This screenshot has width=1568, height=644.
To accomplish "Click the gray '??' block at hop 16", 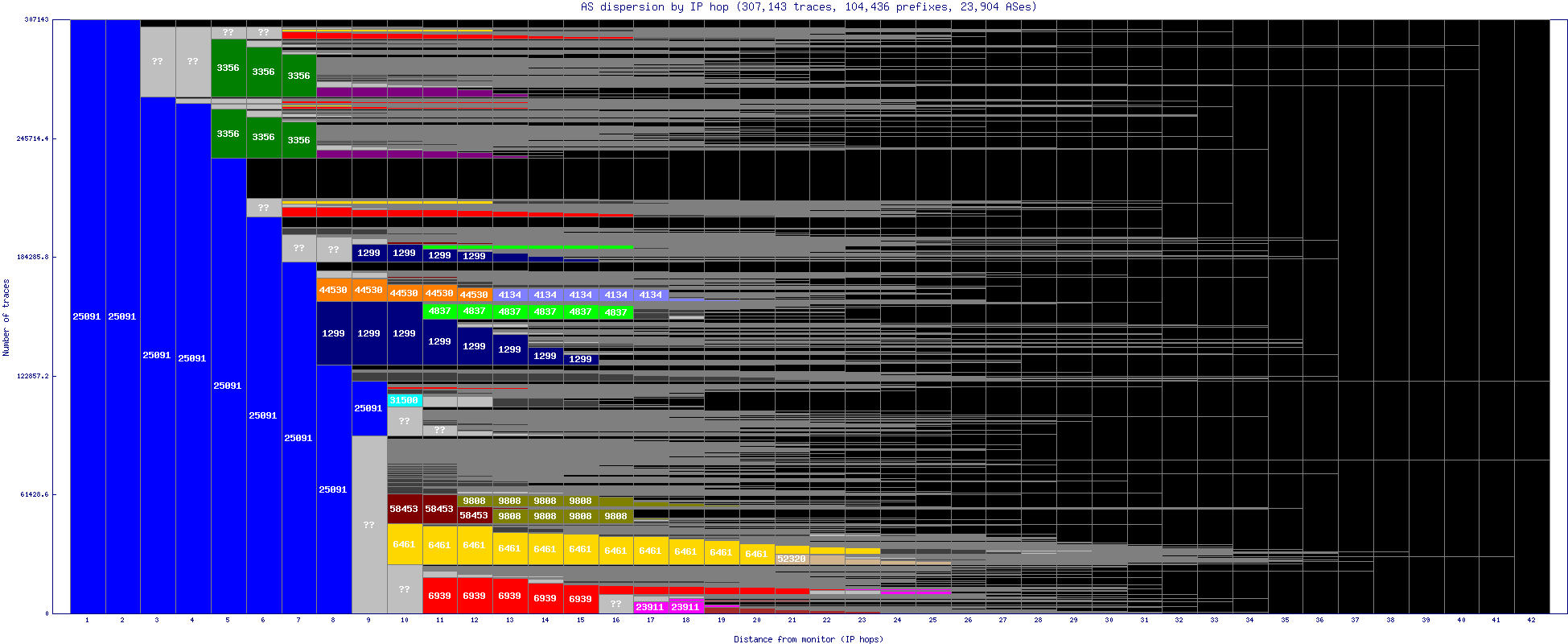I will (x=616, y=604).
